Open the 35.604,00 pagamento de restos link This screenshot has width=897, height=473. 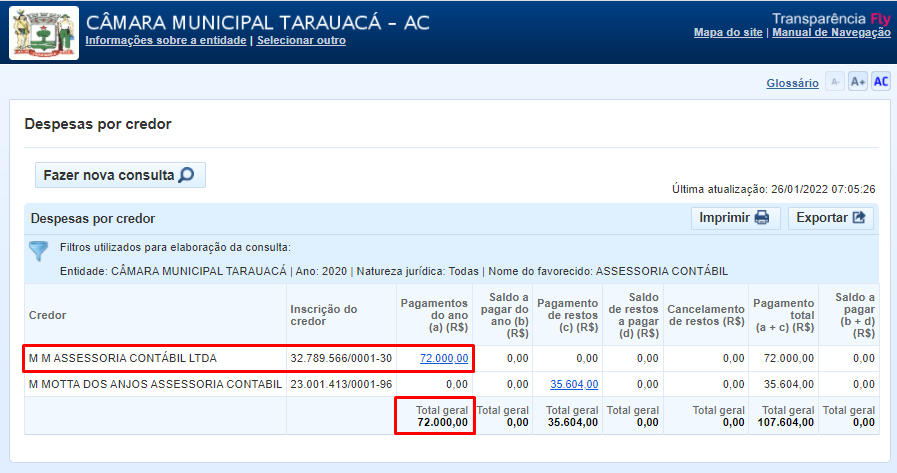574,384
